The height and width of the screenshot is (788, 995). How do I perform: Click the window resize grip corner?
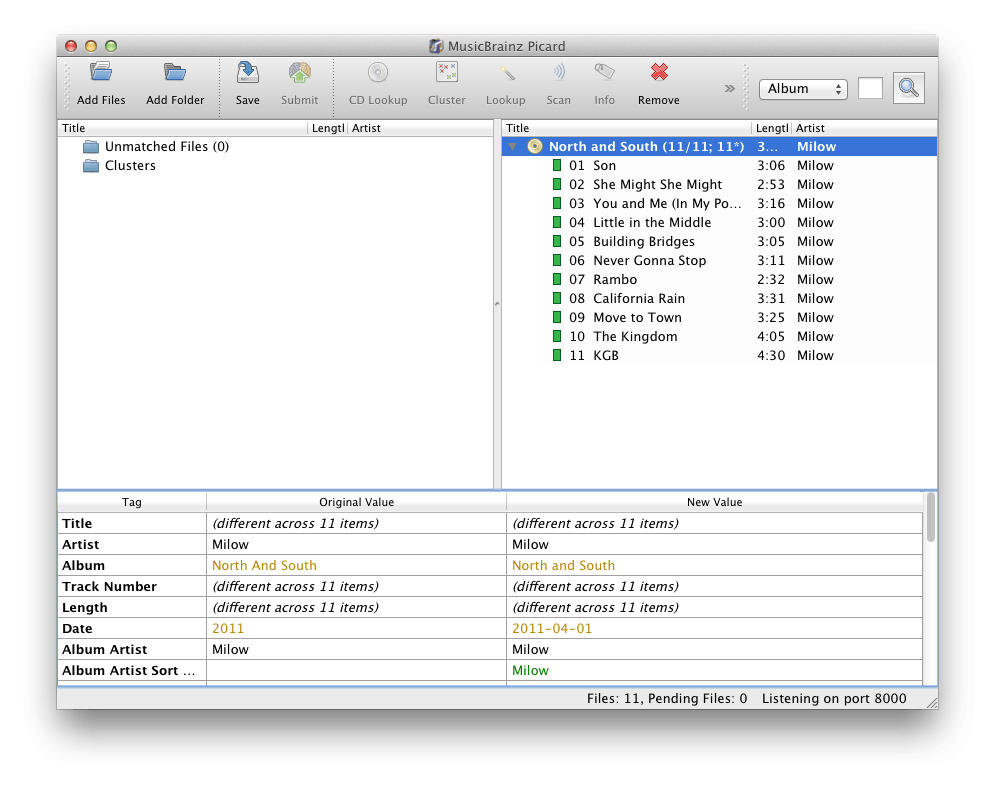932,702
